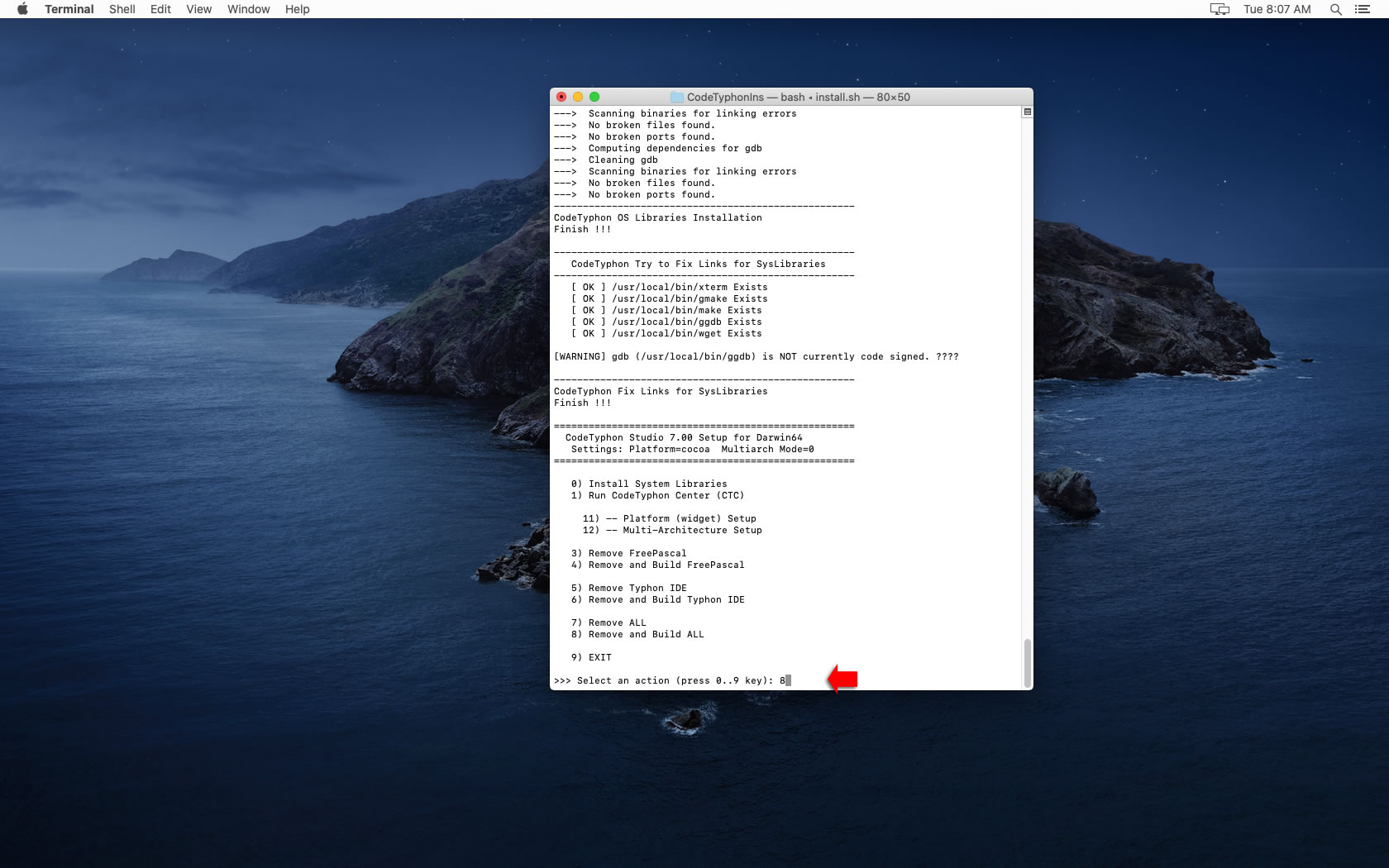Click the '/usr/local/bin/make Exists' line
The image size is (1389, 868).
pos(666,310)
